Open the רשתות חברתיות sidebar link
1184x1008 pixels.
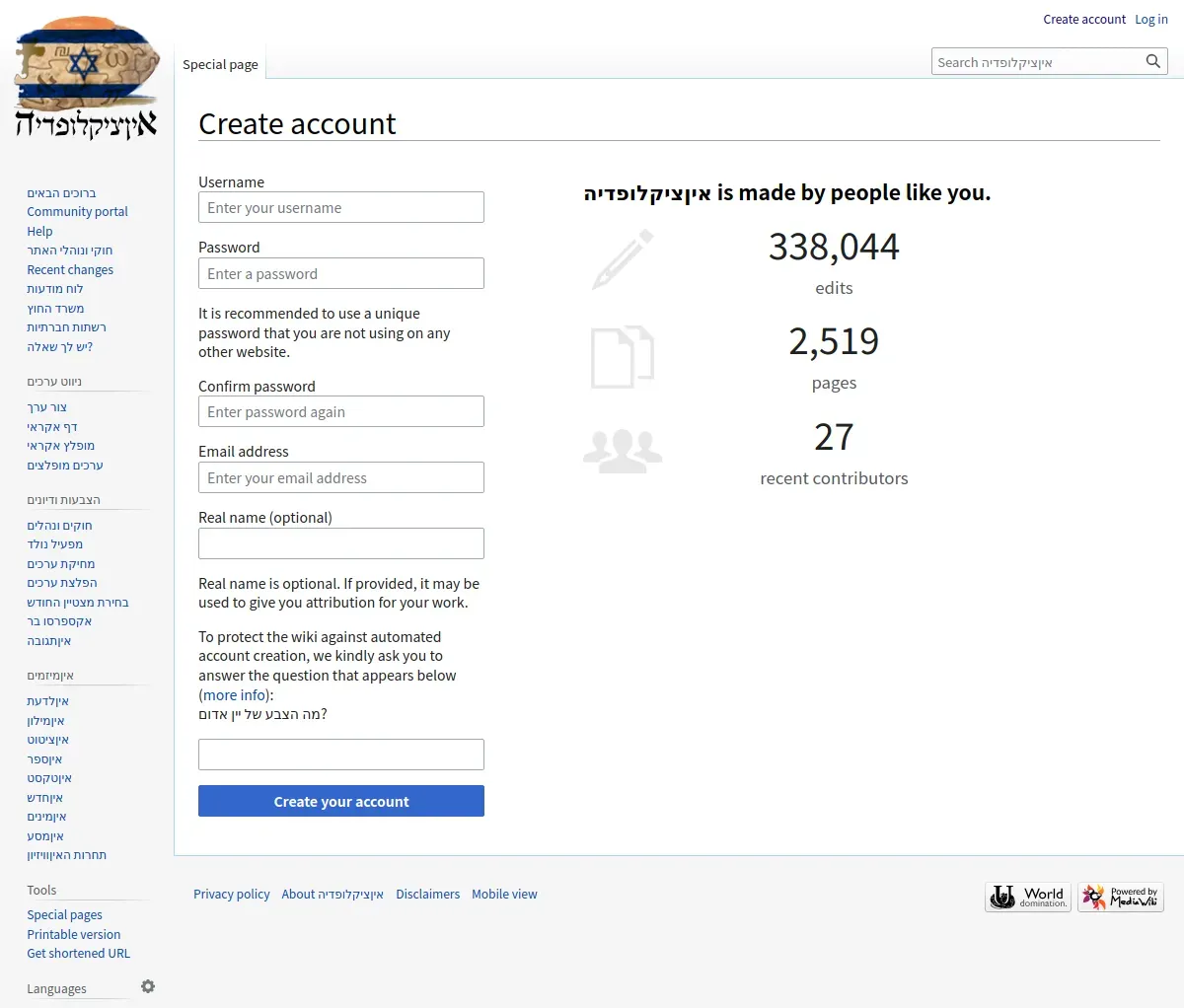point(66,326)
